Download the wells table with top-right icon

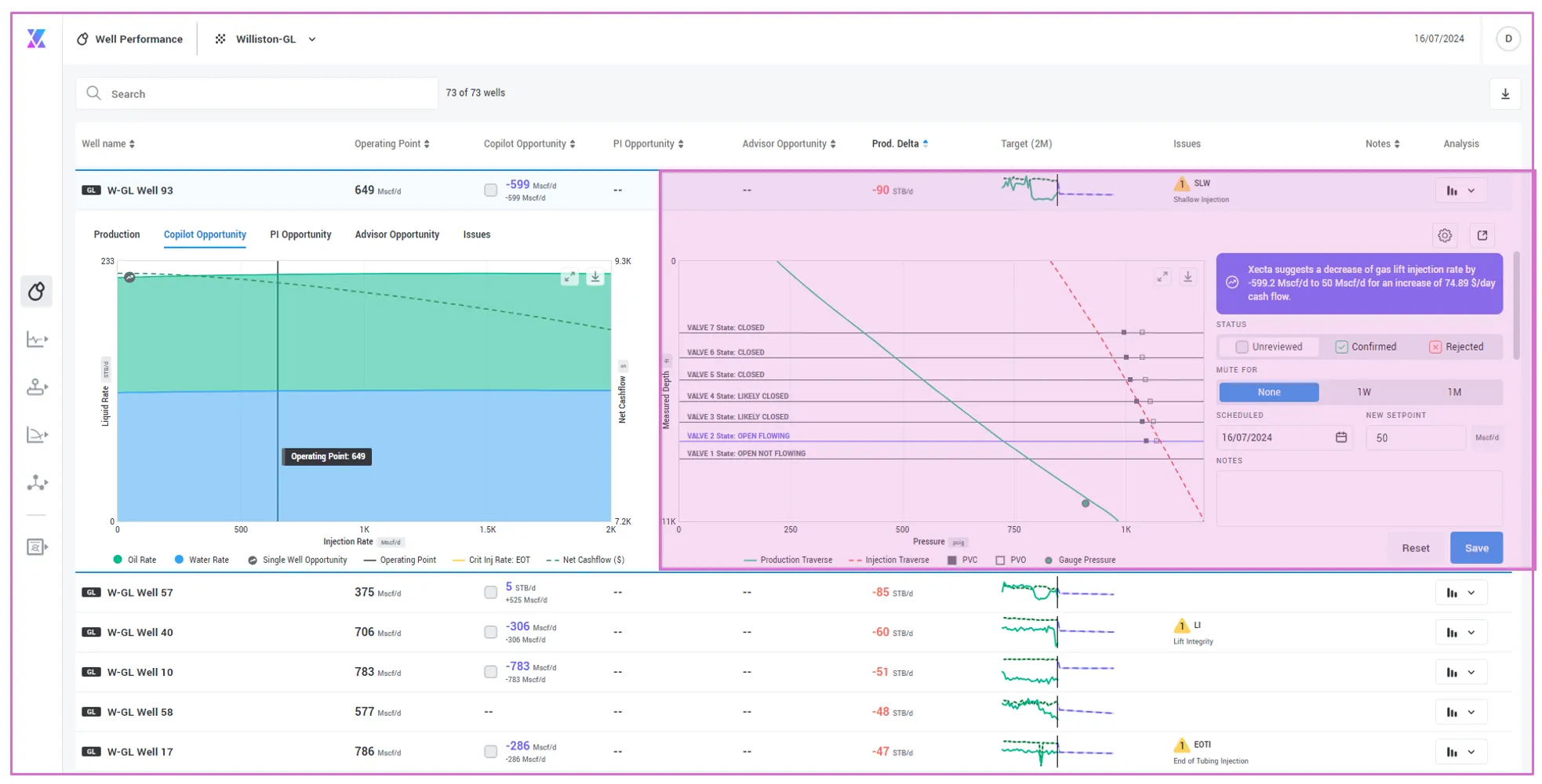1505,94
